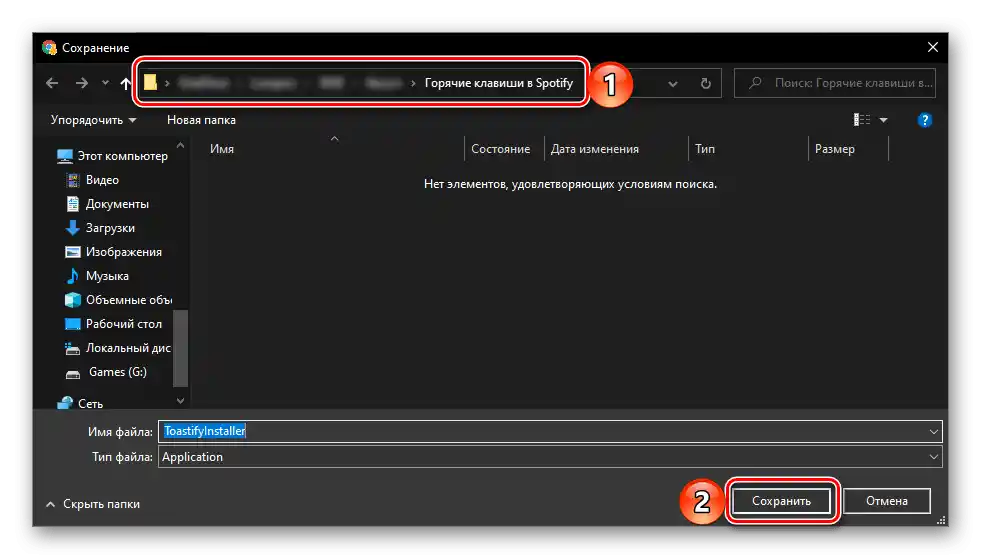
Task: Open the 'Объемные объекты' folder
Action: [118, 300]
